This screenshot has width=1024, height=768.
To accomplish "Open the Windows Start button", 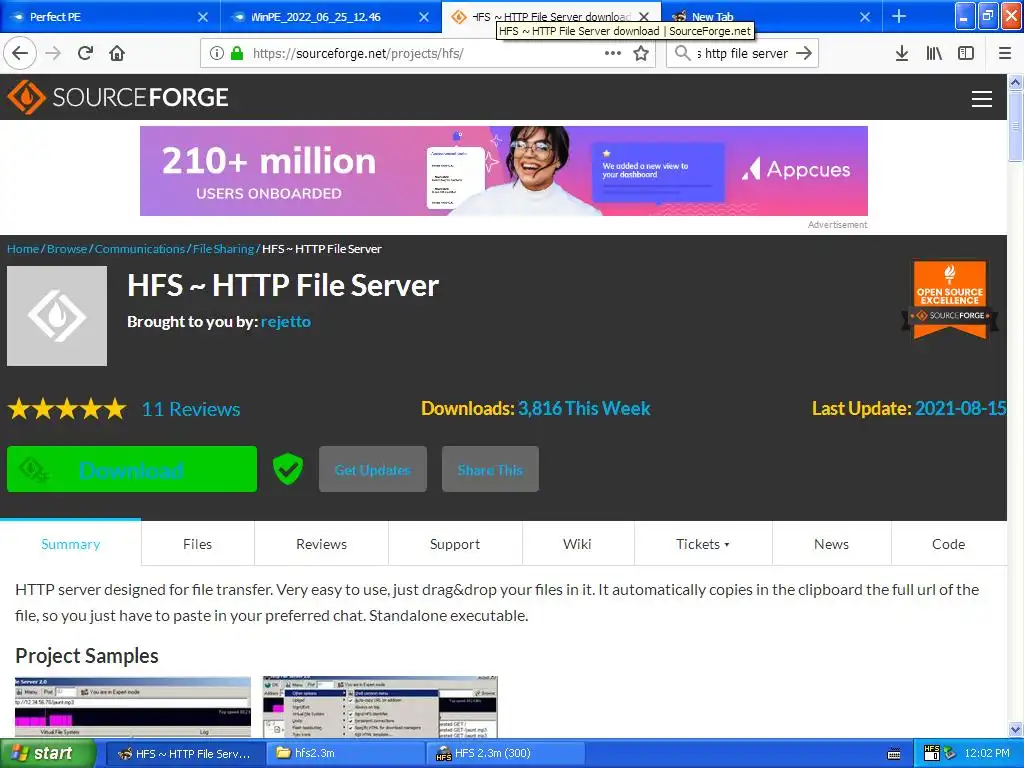I will click(47, 753).
